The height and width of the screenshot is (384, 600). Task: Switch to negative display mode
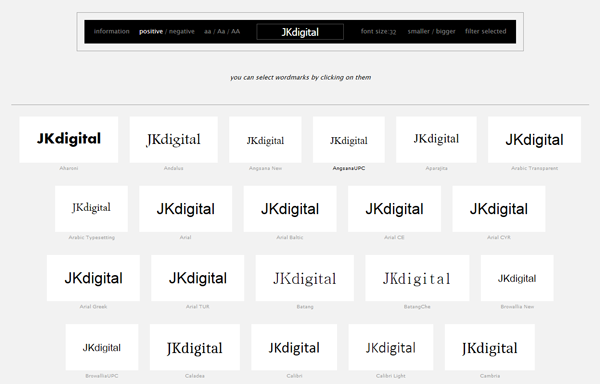coord(182,31)
